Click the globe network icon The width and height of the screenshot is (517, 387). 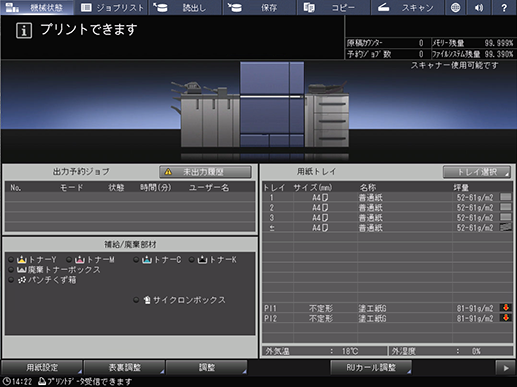point(455,7)
